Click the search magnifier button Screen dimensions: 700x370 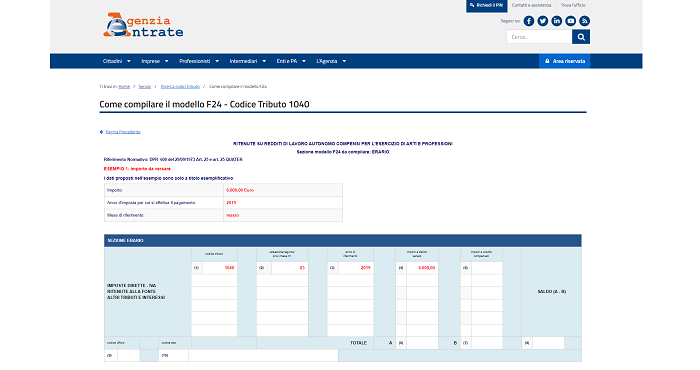click(x=581, y=37)
